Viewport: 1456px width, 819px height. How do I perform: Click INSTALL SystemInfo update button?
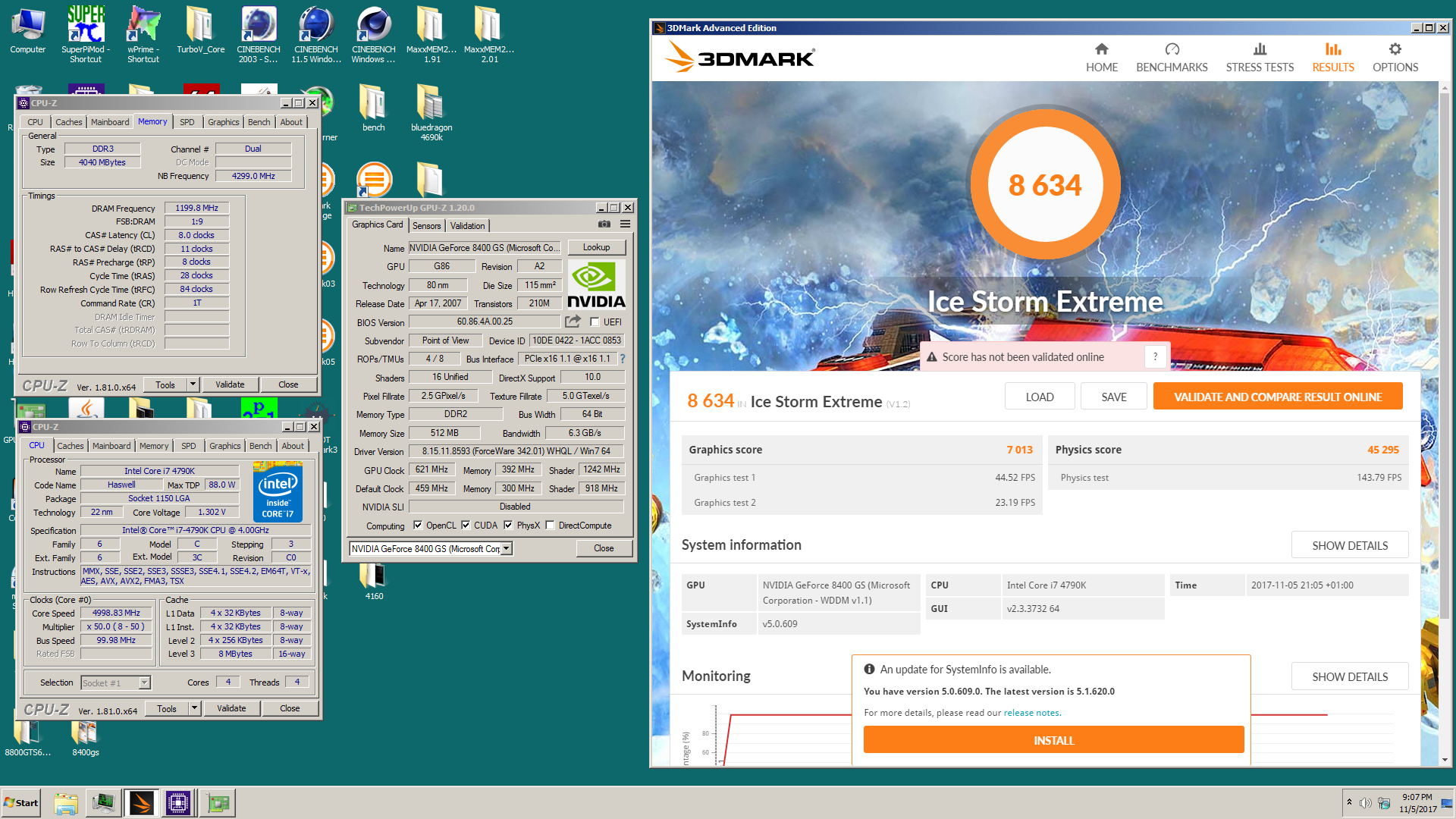click(1053, 740)
